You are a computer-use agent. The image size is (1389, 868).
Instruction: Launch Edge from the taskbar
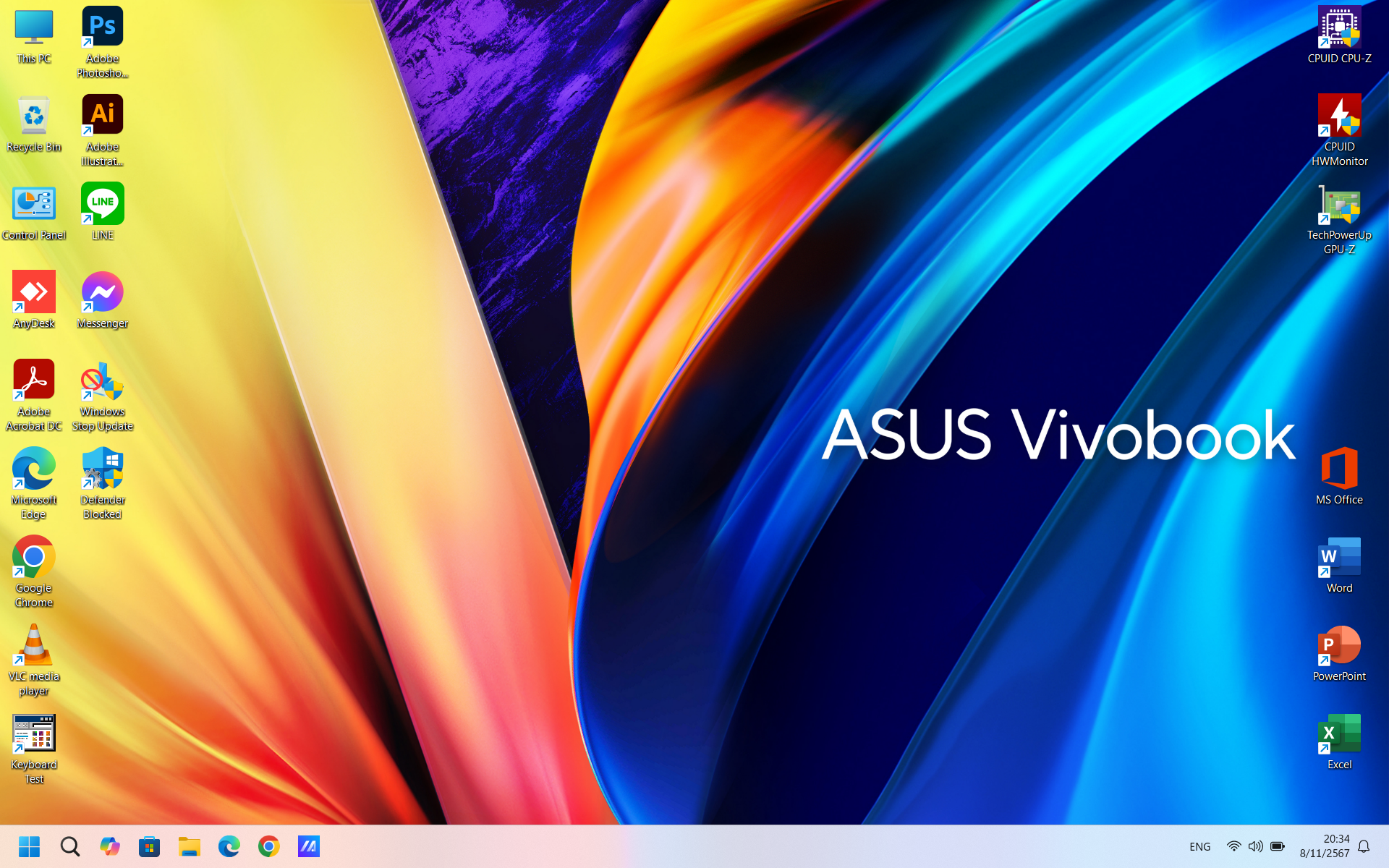tap(229, 846)
